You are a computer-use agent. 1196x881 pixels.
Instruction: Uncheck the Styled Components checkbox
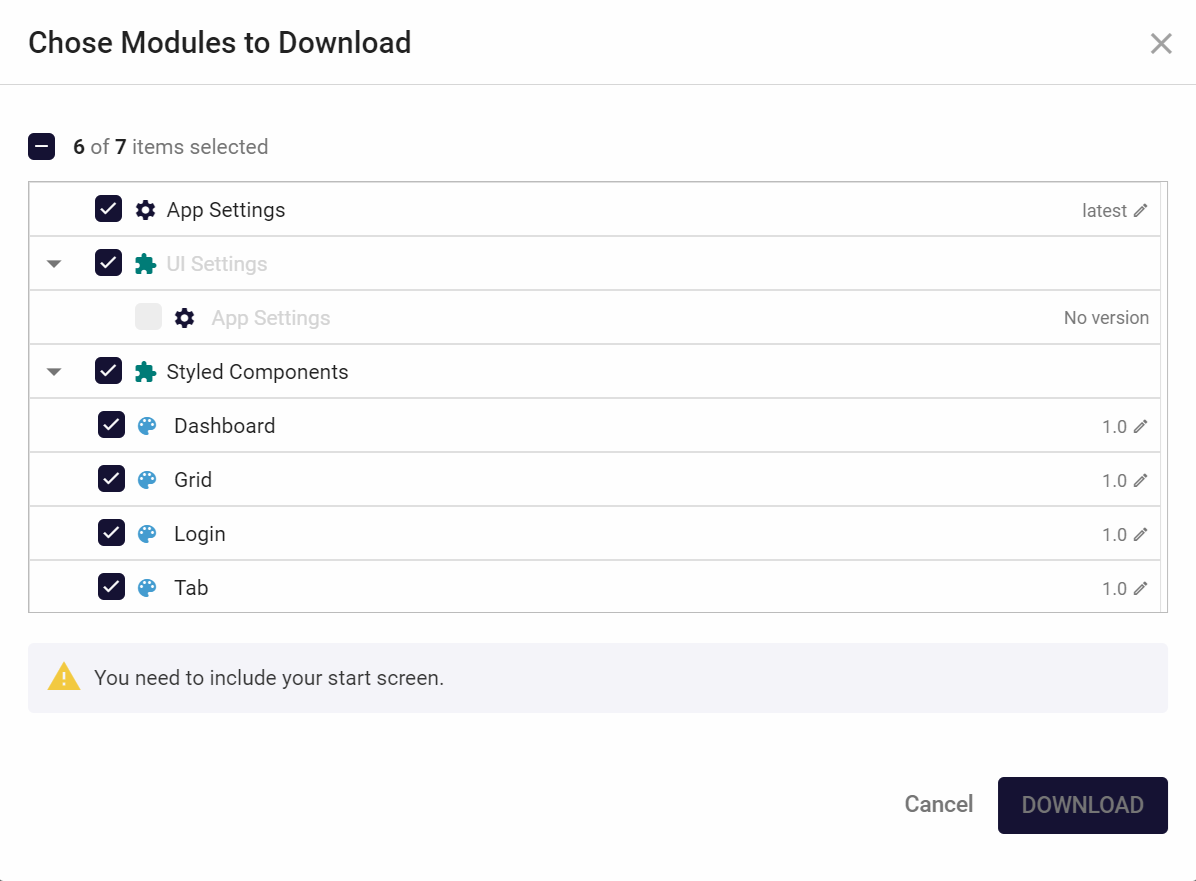tap(108, 371)
